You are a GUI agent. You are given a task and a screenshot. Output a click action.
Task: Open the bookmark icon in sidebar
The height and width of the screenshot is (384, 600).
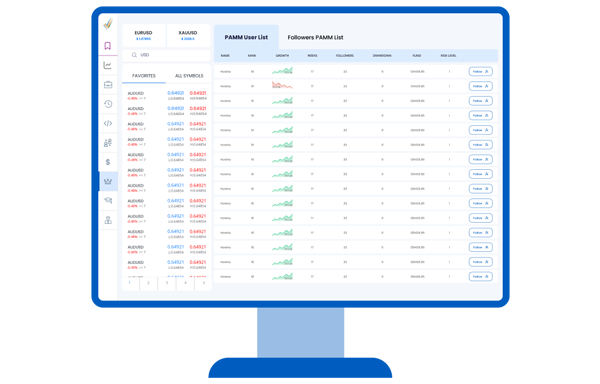coord(108,46)
